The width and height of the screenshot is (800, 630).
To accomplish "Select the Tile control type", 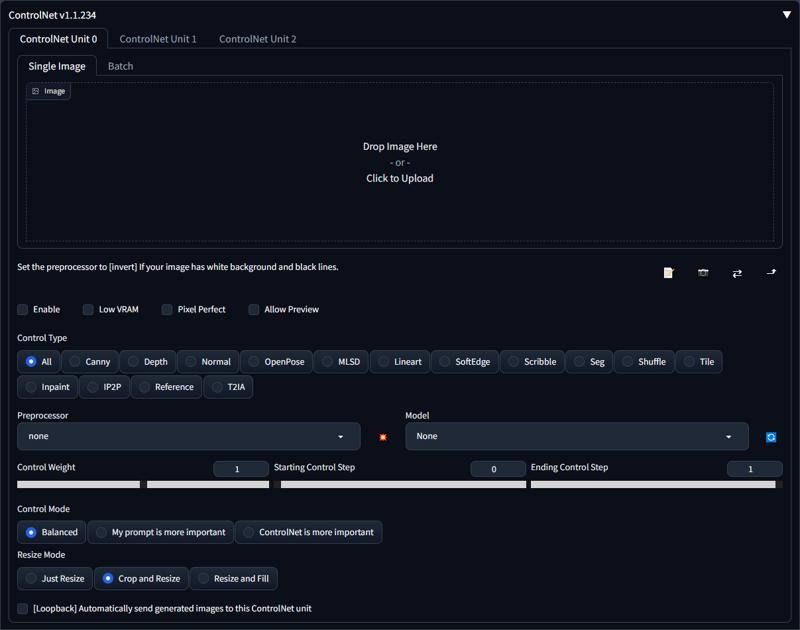I will 699,362.
